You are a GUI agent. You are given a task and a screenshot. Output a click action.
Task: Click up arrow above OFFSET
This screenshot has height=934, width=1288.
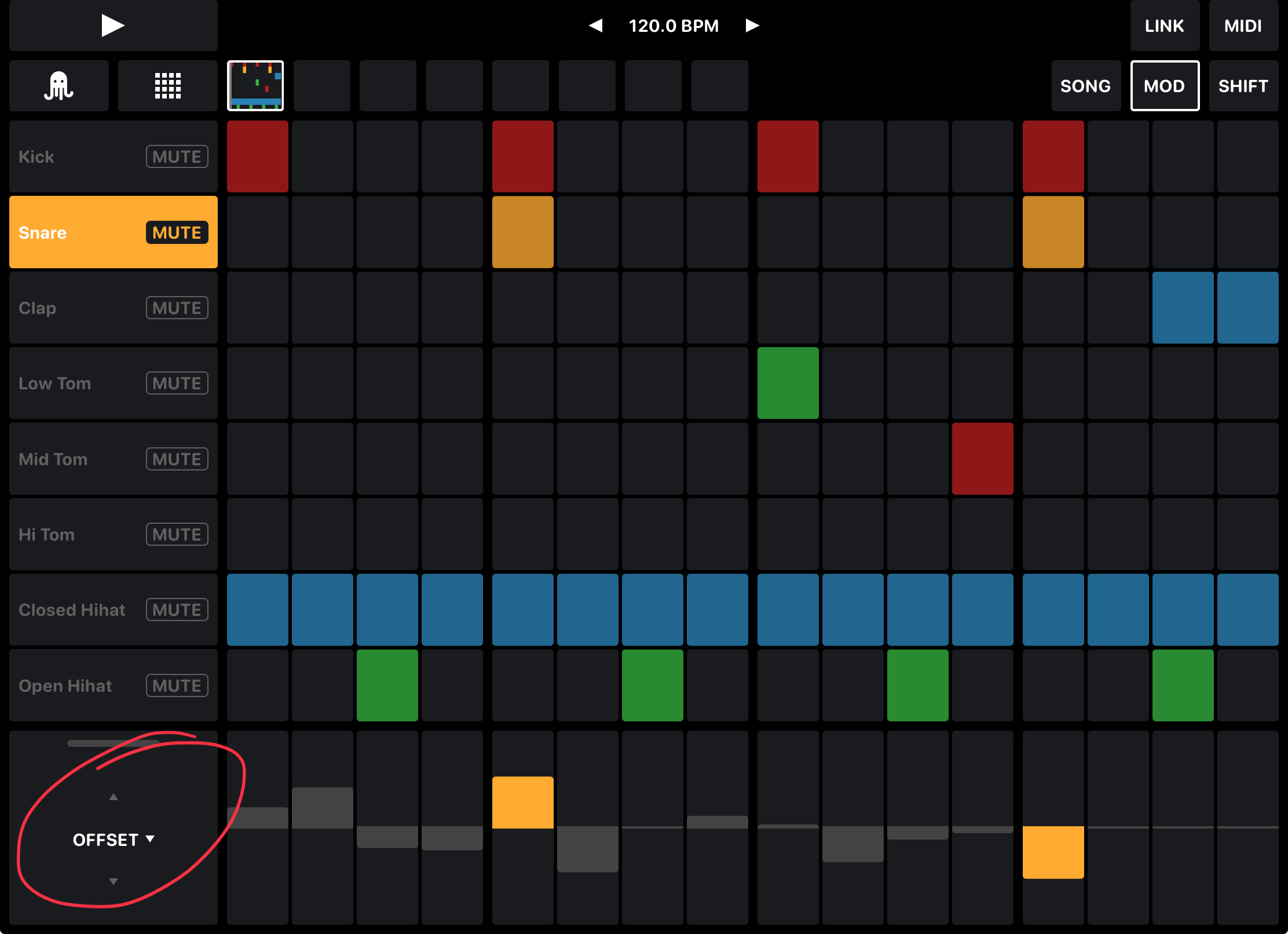click(114, 797)
